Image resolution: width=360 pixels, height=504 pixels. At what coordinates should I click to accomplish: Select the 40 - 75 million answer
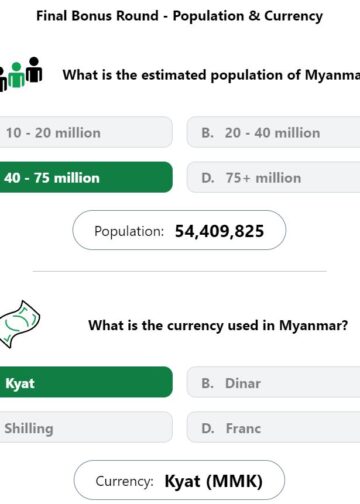coord(86,177)
